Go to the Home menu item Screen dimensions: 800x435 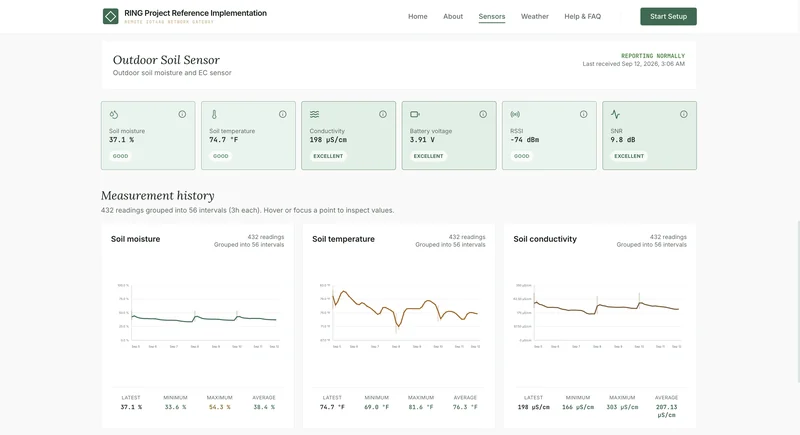[x=417, y=16]
